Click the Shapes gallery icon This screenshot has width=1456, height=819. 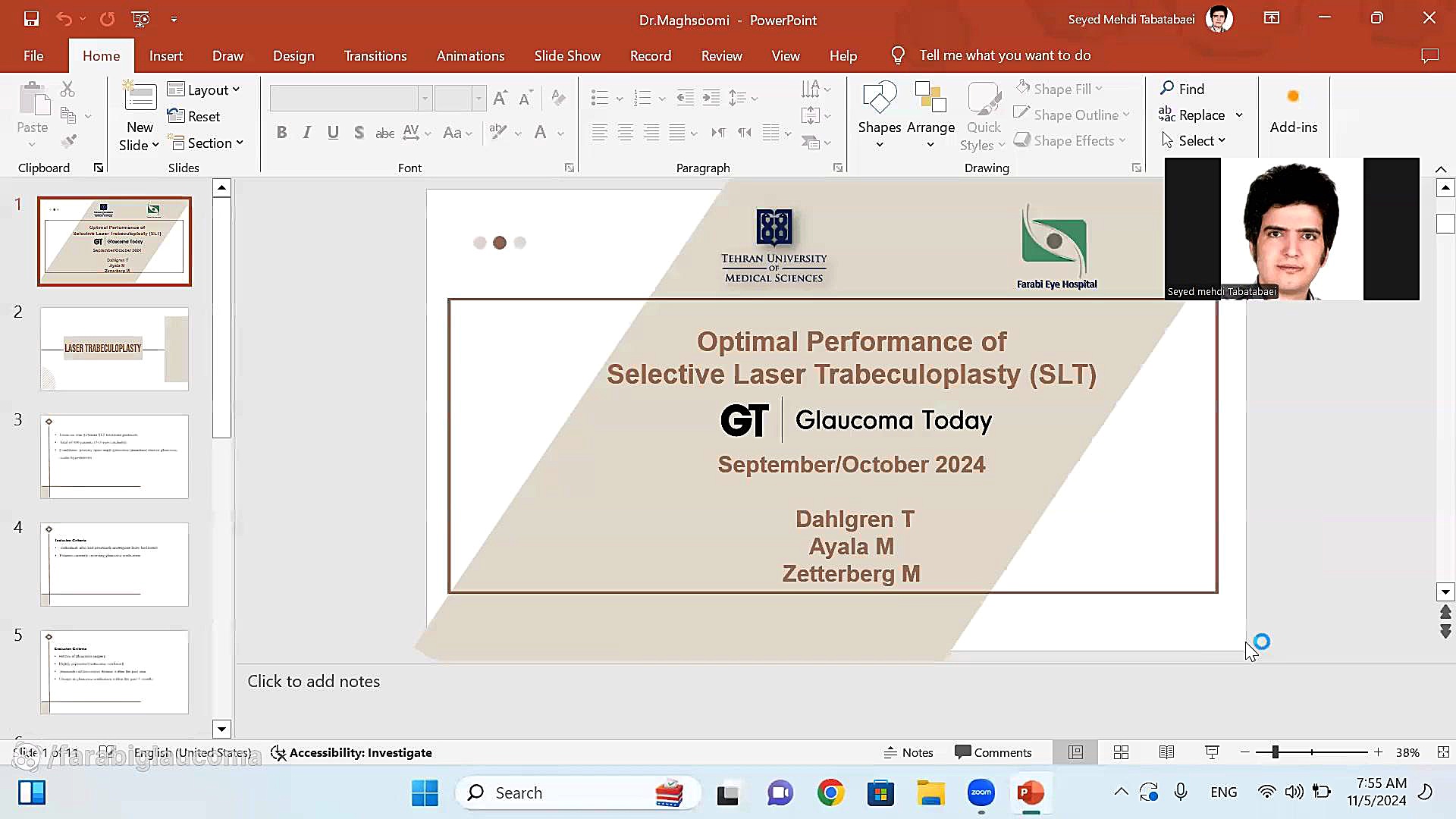pyautogui.click(x=880, y=99)
